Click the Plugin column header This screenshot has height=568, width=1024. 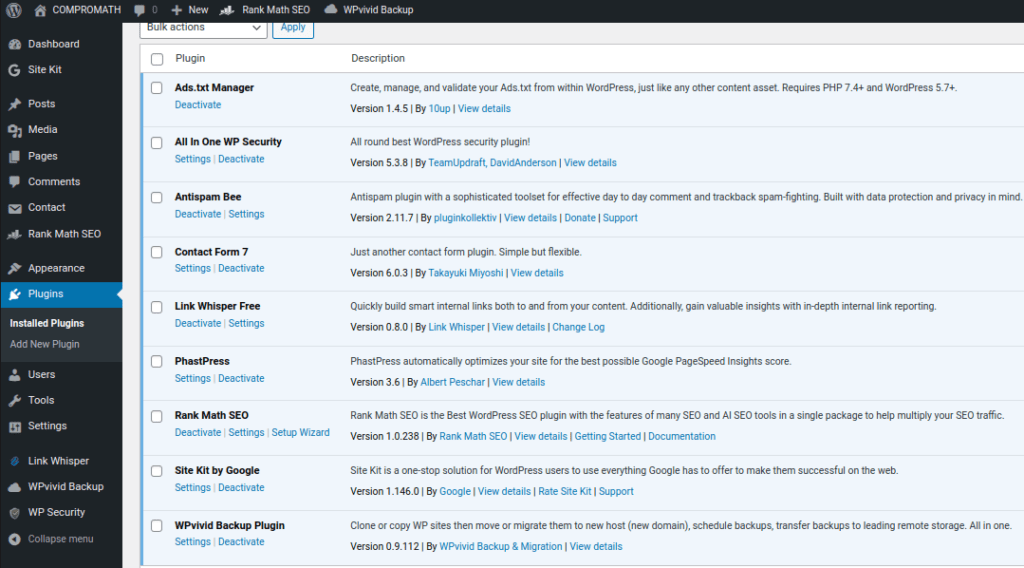pyautogui.click(x=190, y=58)
